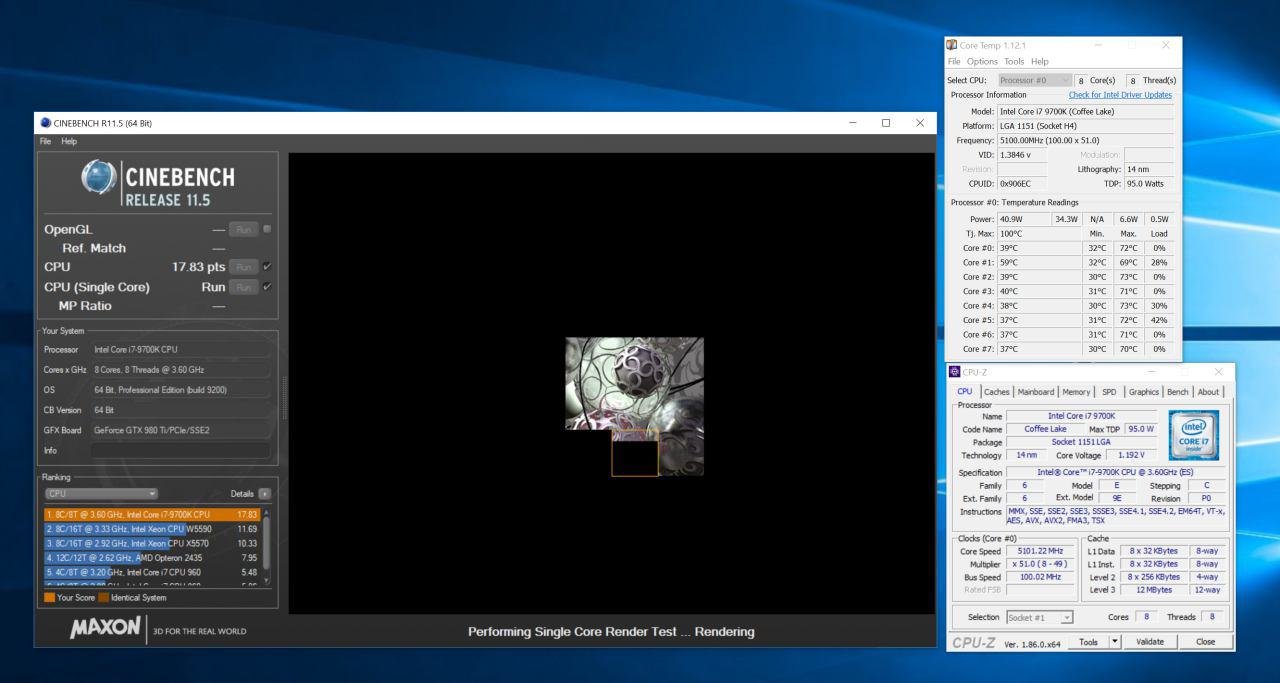Toggle the OpenGL test checkbox
1280x683 pixels.
[x=267, y=229]
